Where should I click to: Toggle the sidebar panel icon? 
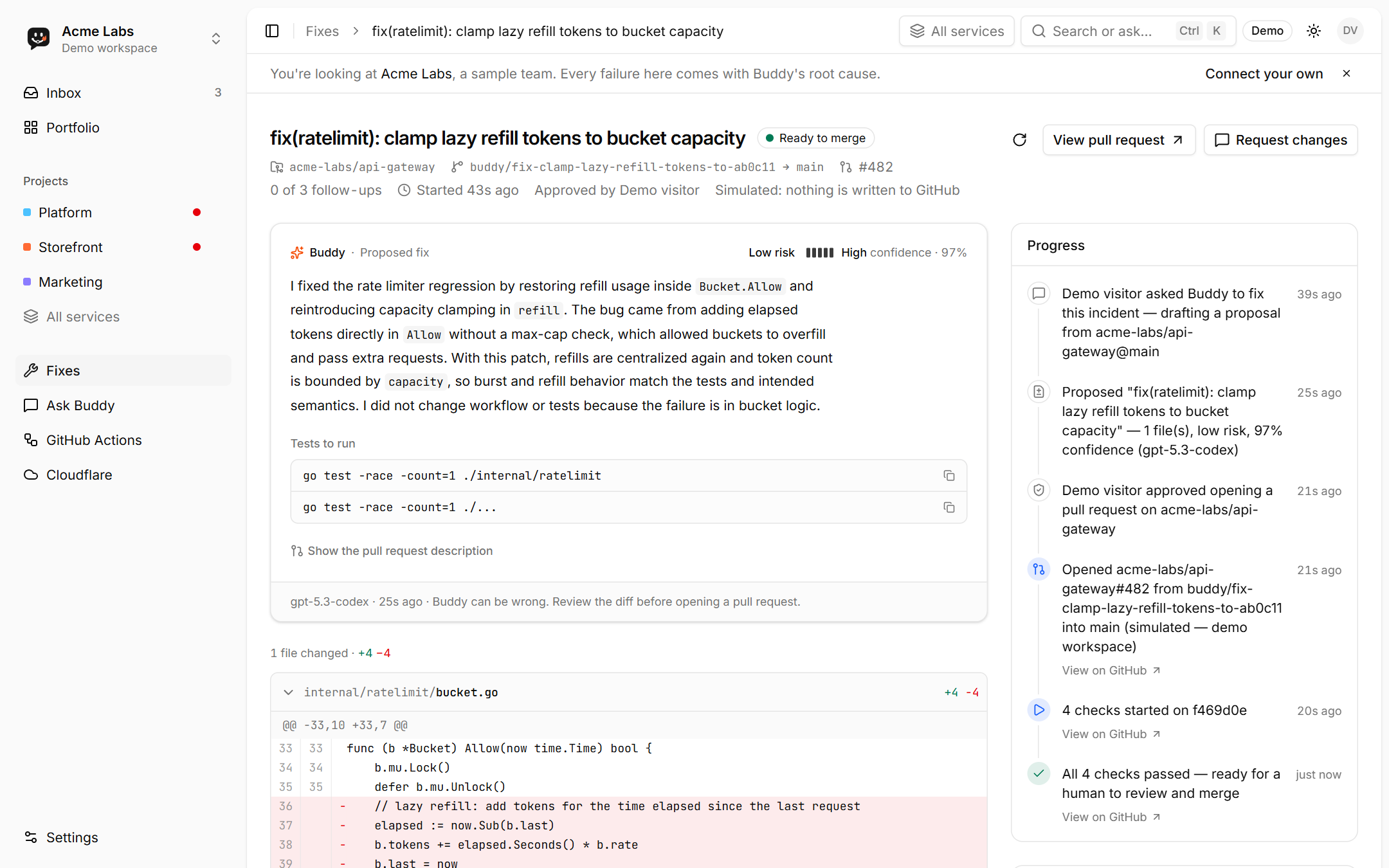[x=272, y=31]
